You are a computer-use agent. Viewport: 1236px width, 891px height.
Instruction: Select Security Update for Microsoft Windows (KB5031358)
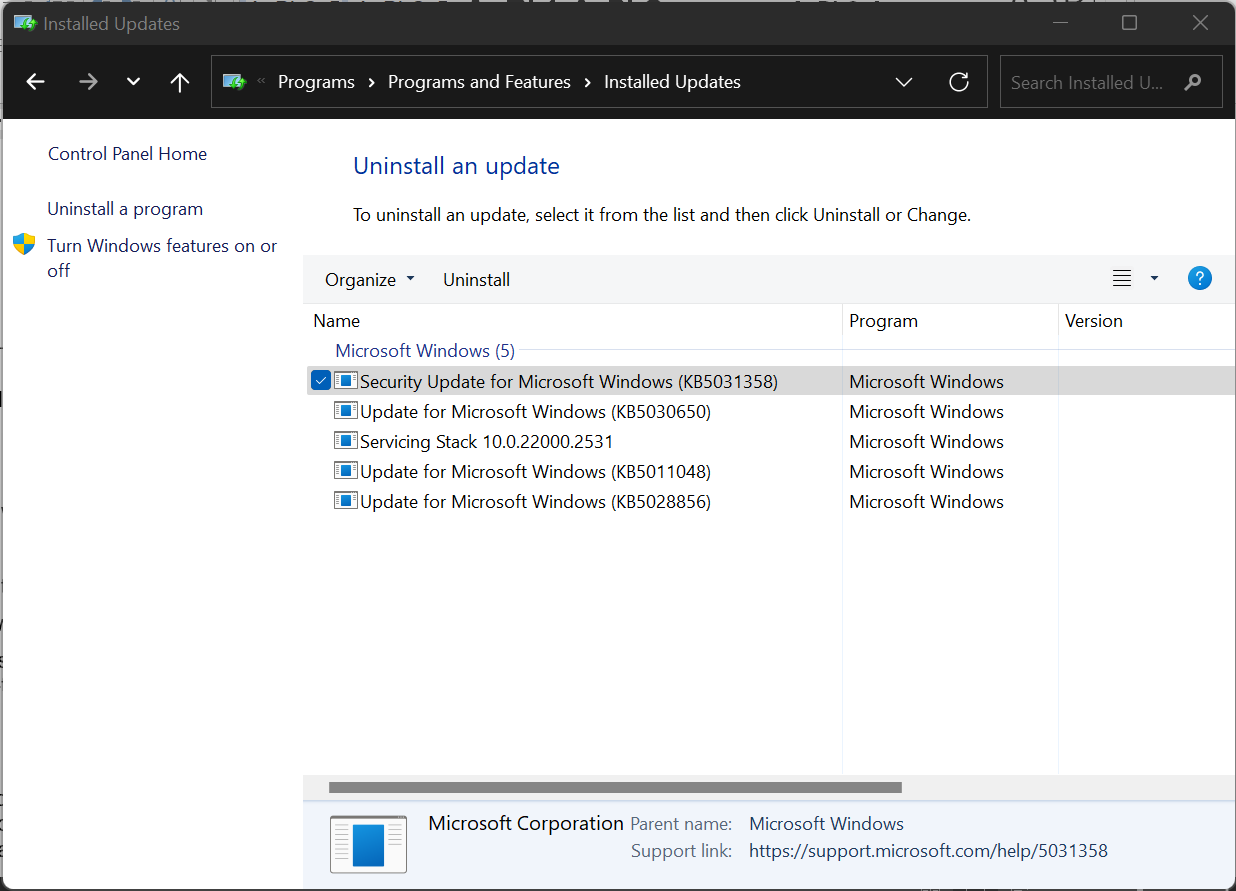[569, 381]
